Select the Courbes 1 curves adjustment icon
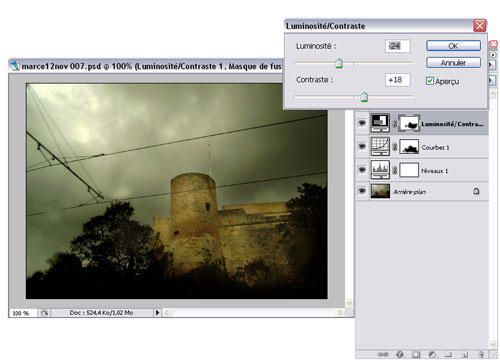Image resolution: width=500 pixels, height=361 pixels. click(x=380, y=147)
